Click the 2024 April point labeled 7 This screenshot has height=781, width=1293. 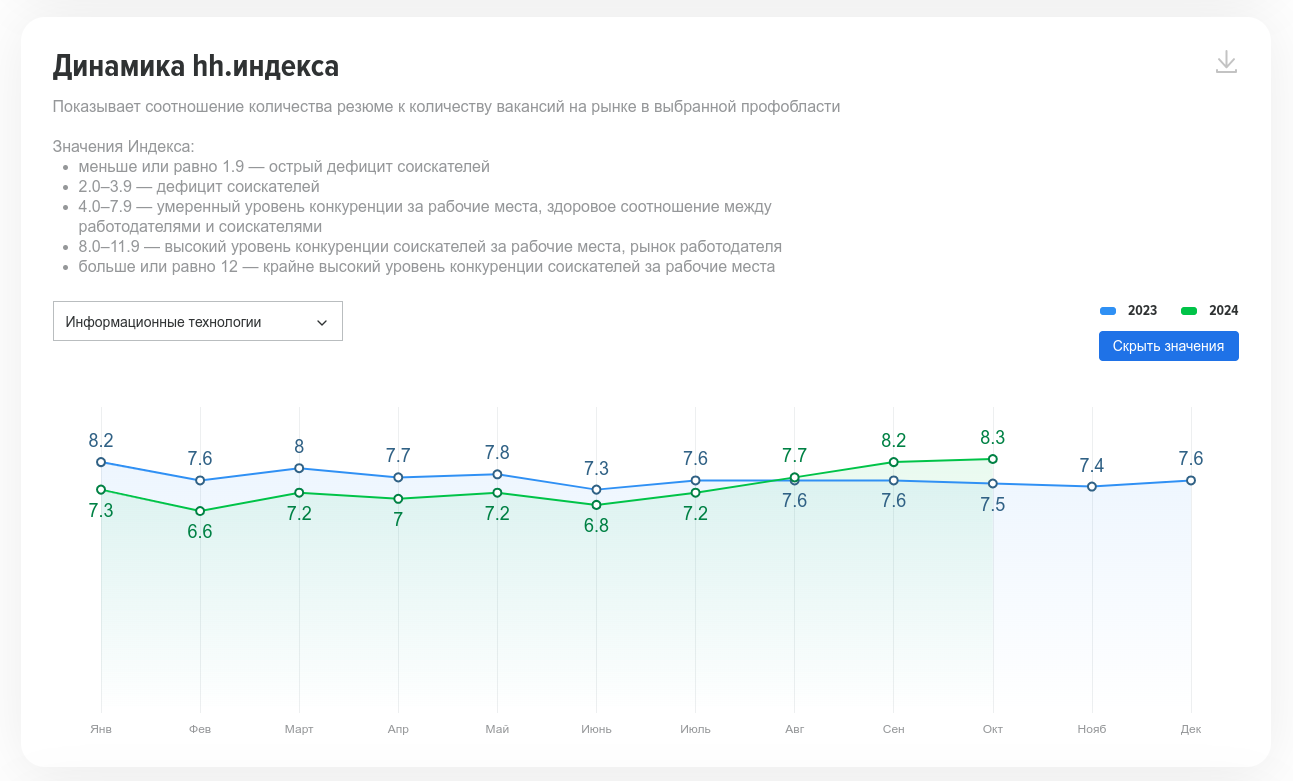[398, 498]
